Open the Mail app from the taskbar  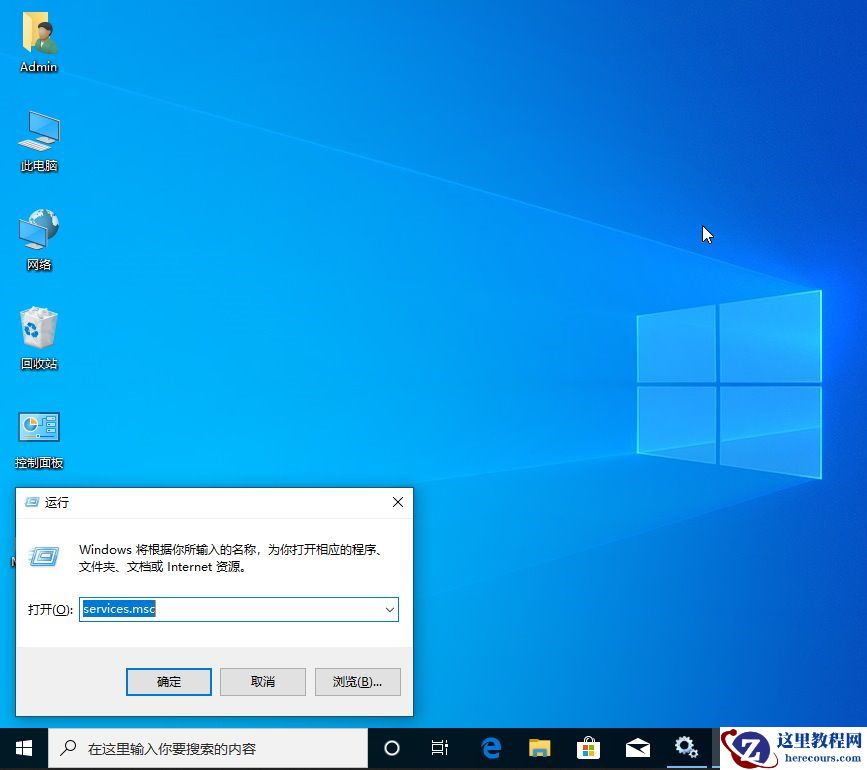click(637, 747)
